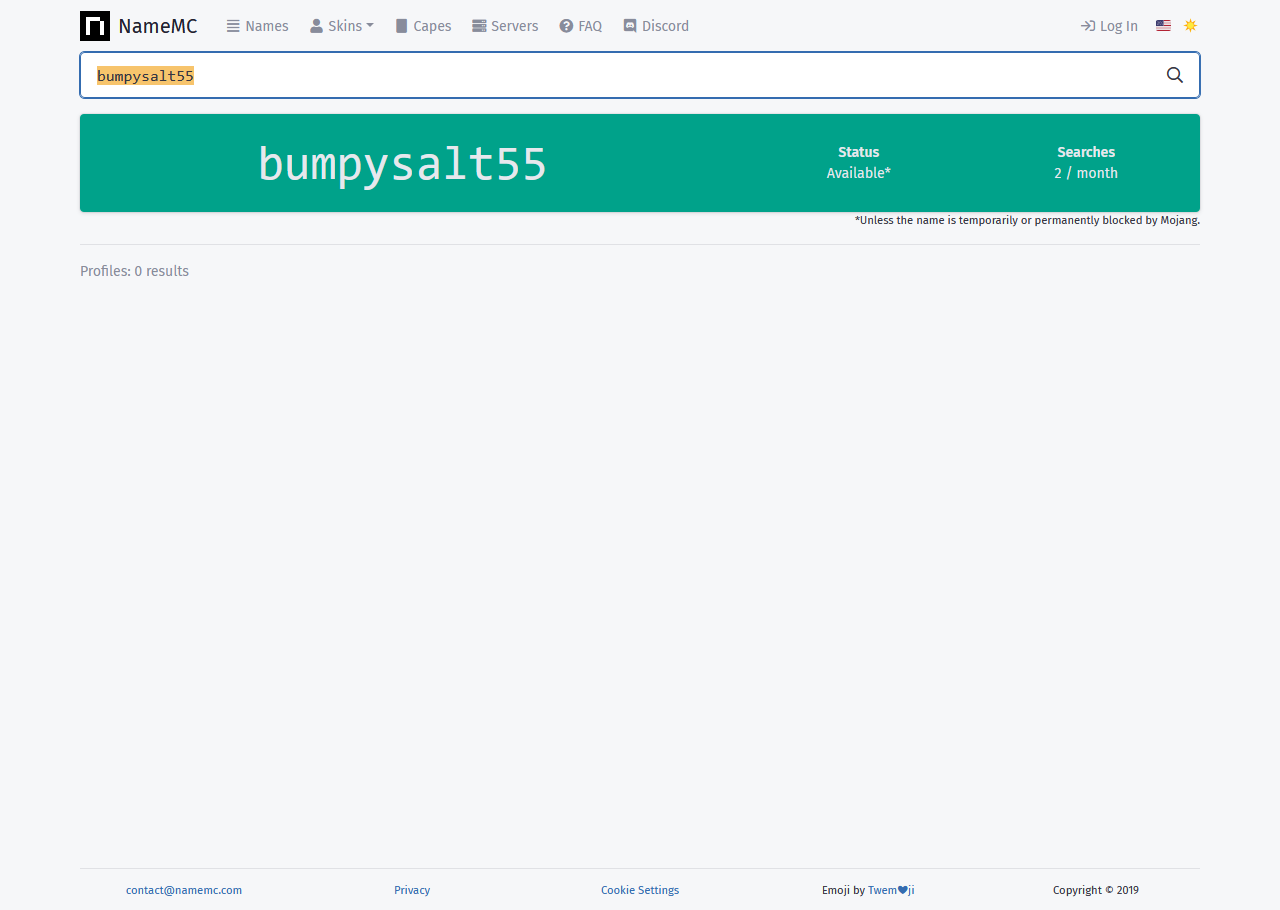Click the magnifying glass search button
Screen dimensions: 1280x910
pyautogui.click(x=1175, y=75)
